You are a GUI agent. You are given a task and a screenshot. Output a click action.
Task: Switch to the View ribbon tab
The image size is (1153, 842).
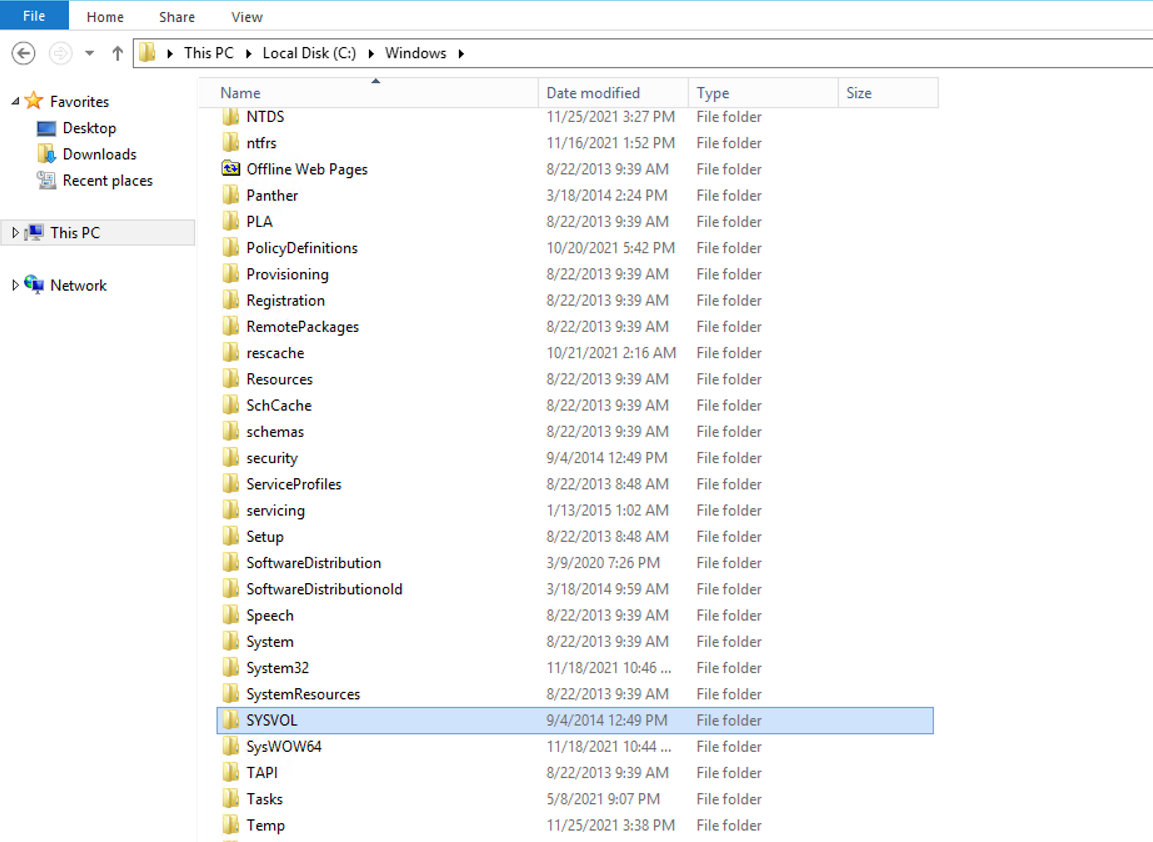pos(247,17)
